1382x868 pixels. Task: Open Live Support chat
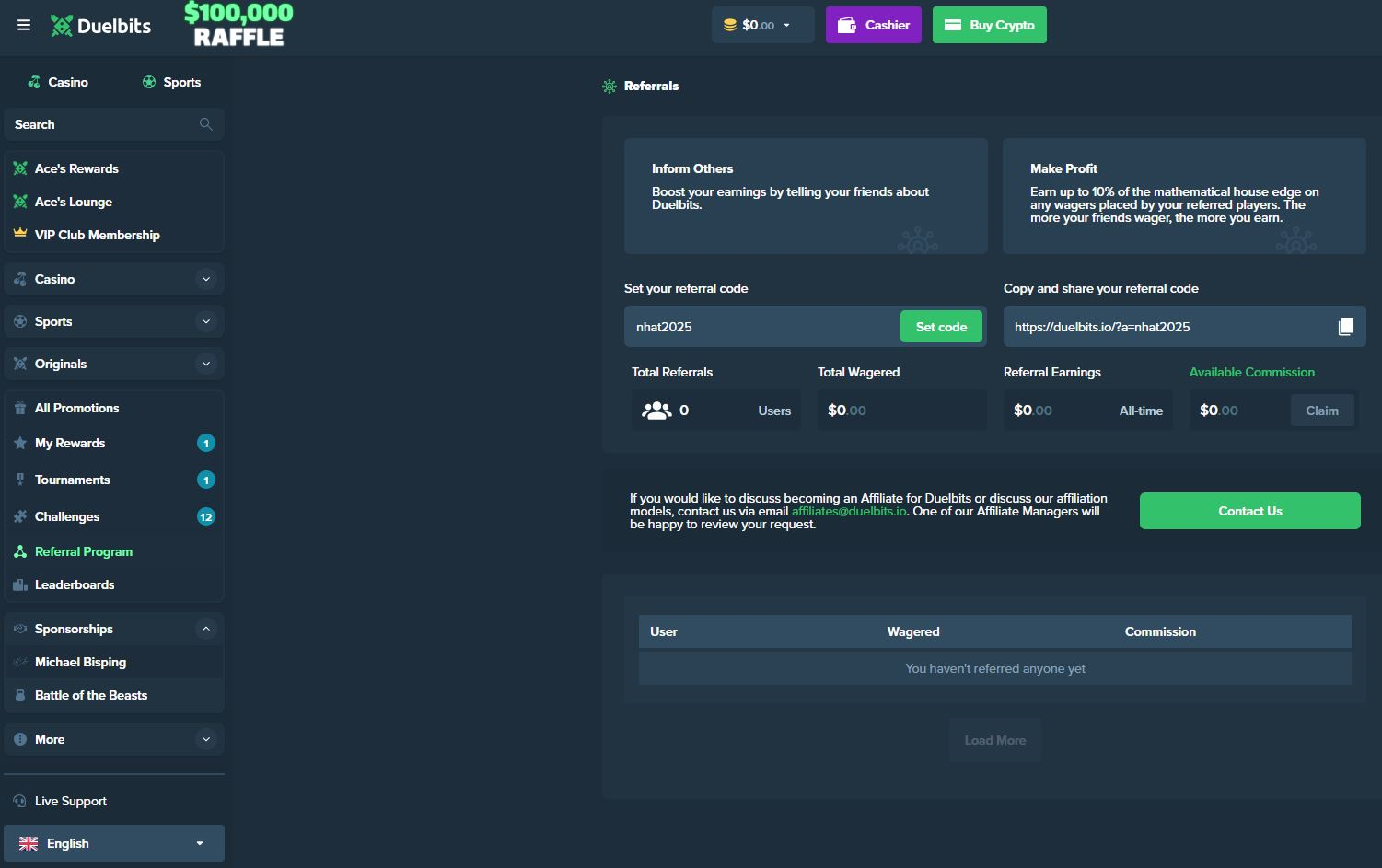pos(71,801)
